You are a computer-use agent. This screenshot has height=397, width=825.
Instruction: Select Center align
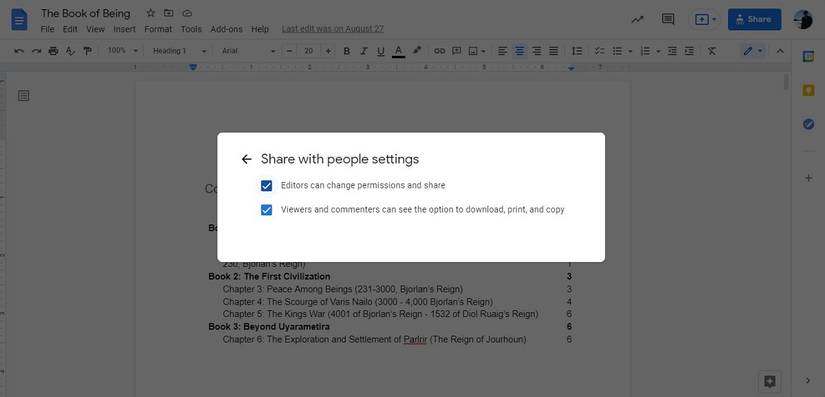[x=519, y=51]
